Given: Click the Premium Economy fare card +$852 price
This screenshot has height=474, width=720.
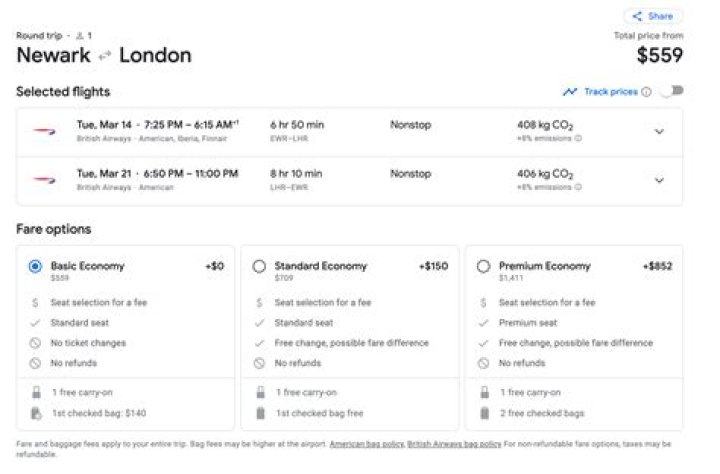Looking at the screenshot, I should (x=657, y=267).
